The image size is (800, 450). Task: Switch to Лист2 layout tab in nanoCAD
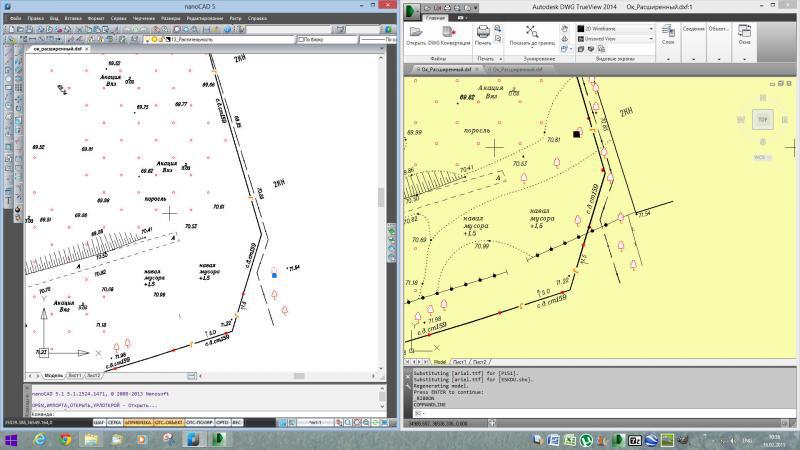click(93, 376)
